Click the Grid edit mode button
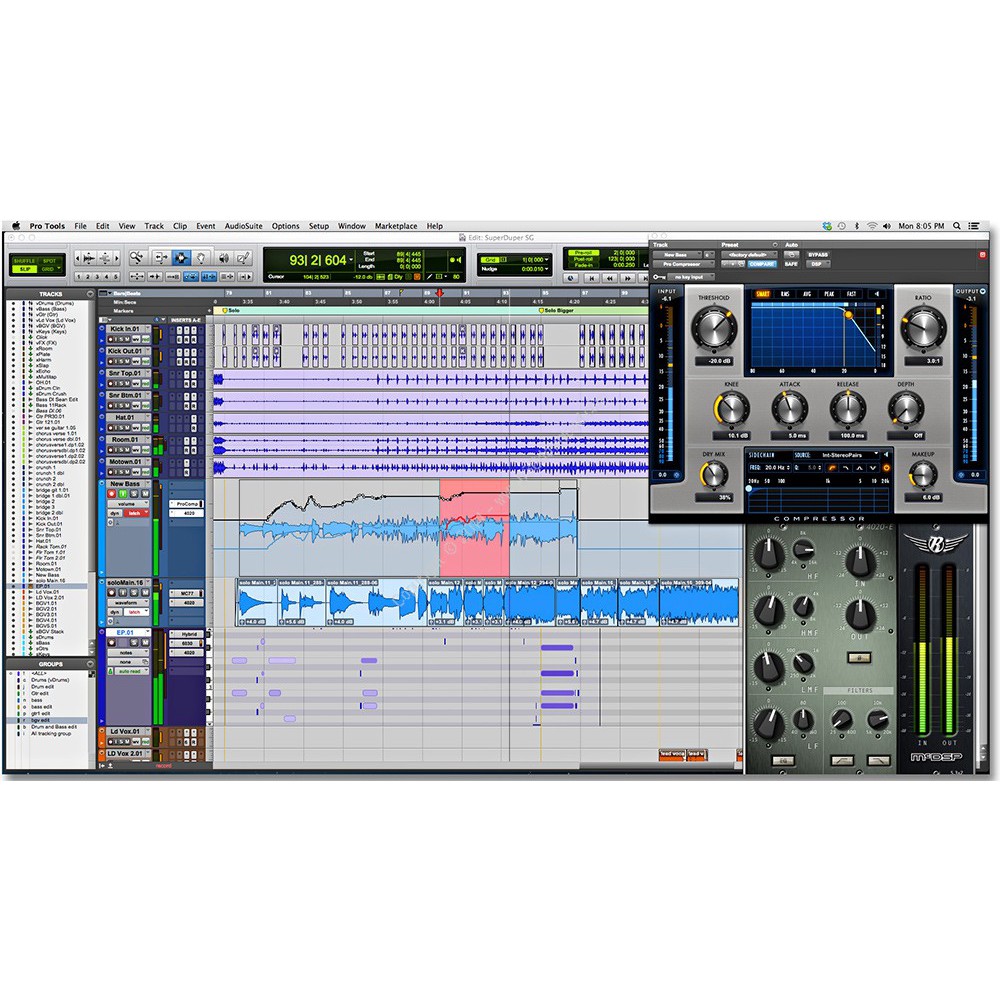The width and height of the screenshot is (1000, 1000). [47, 269]
